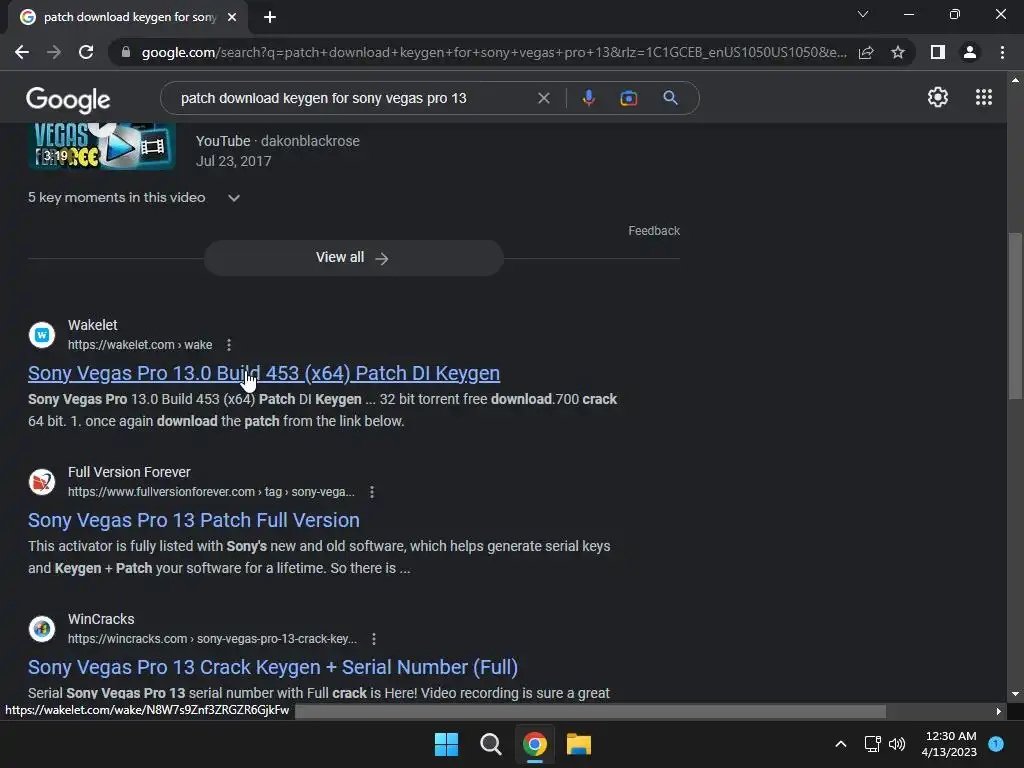Screen dimensions: 1024x768
Task: Open a new browser tab
Action: pos(270,17)
